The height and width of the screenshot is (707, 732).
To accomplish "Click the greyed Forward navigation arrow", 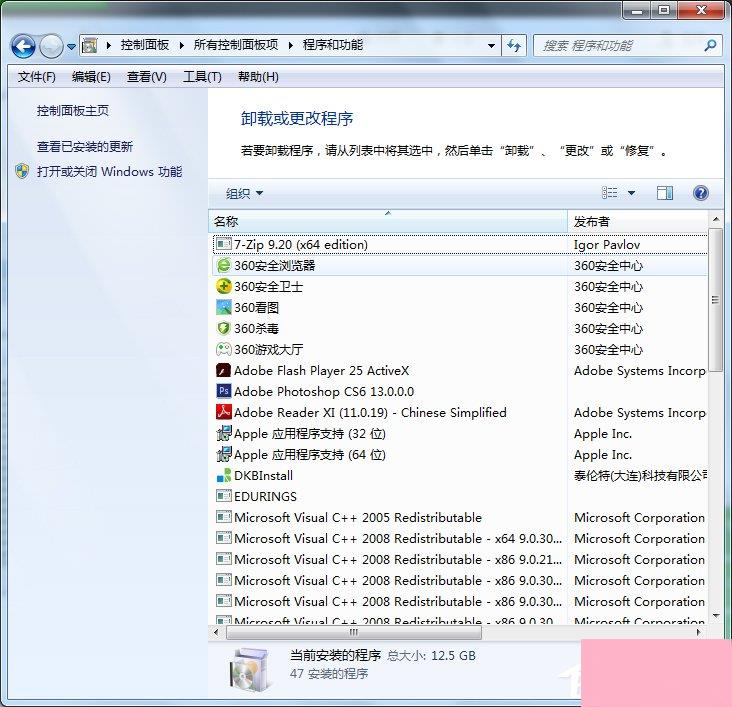I will [51, 46].
